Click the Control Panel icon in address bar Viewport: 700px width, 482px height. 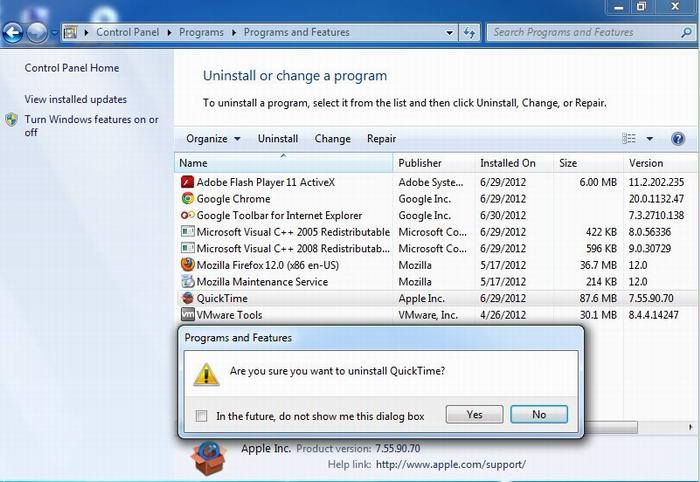tap(70, 32)
